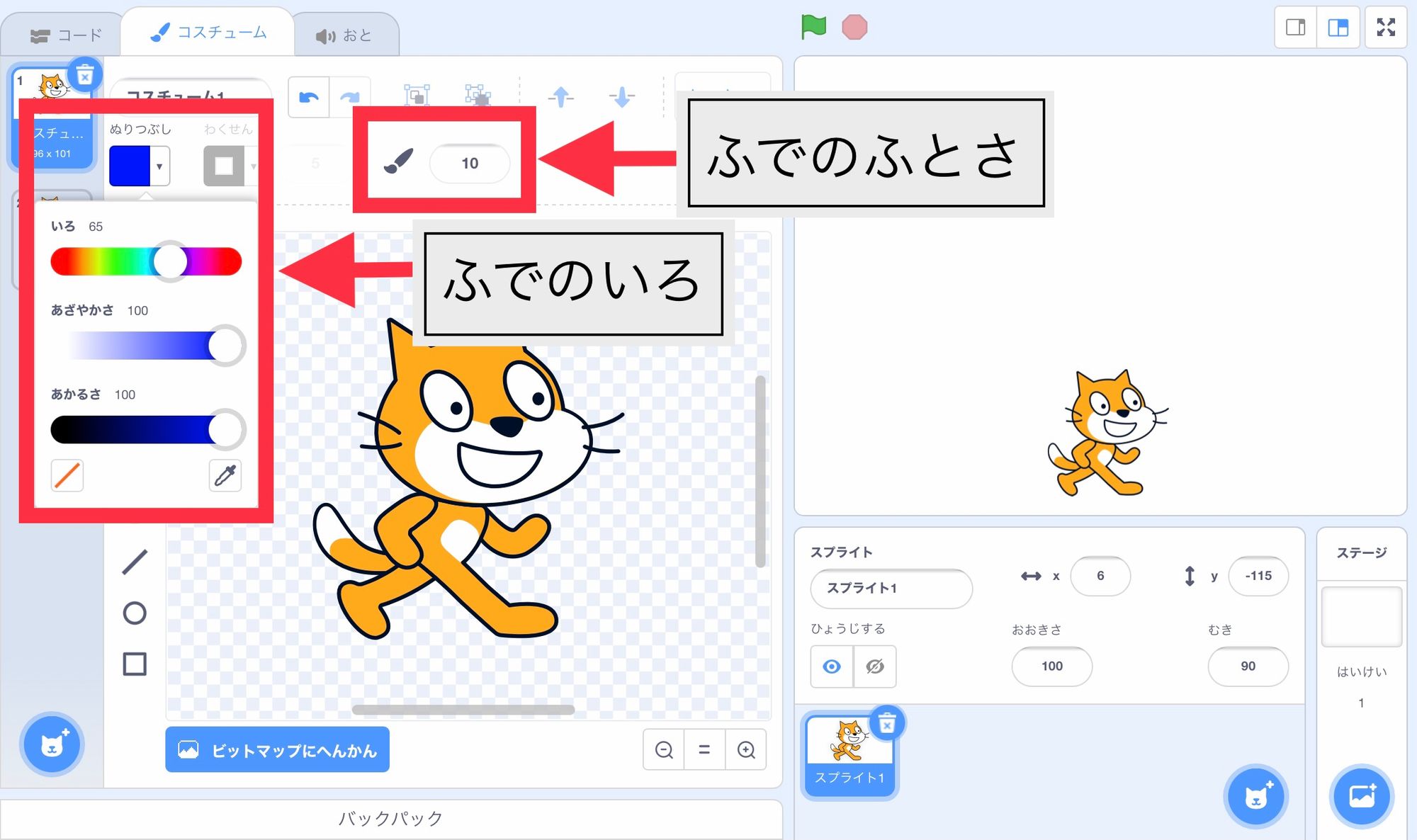
Task: Delete スプライト1 using its trash icon
Action: [887, 723]
